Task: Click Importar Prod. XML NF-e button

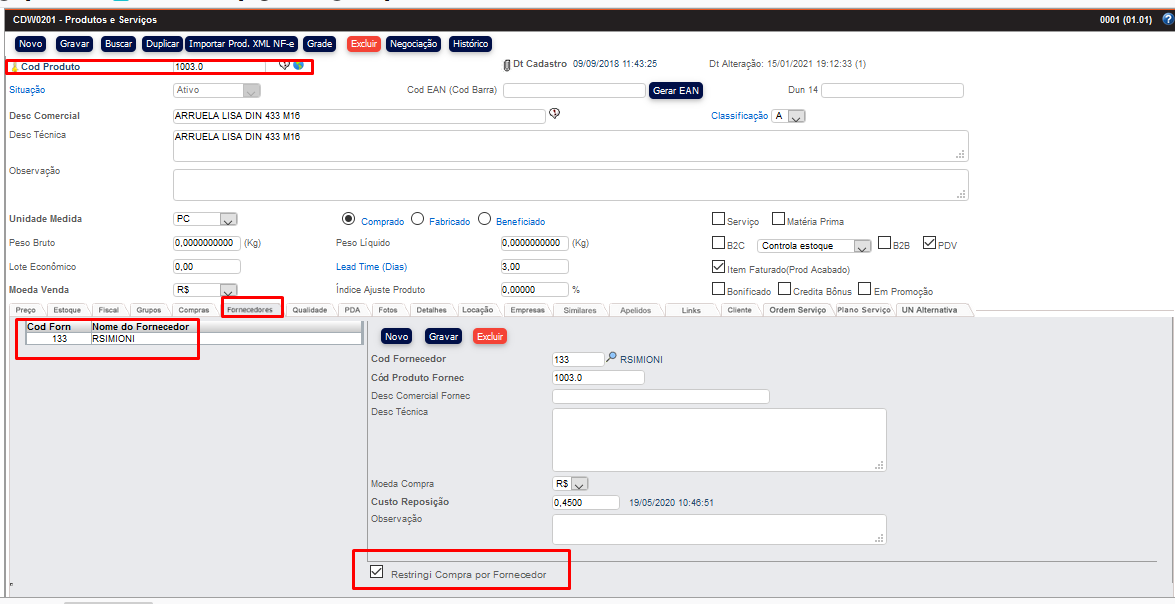Action: pyautogui.click(x=241, y=44)
